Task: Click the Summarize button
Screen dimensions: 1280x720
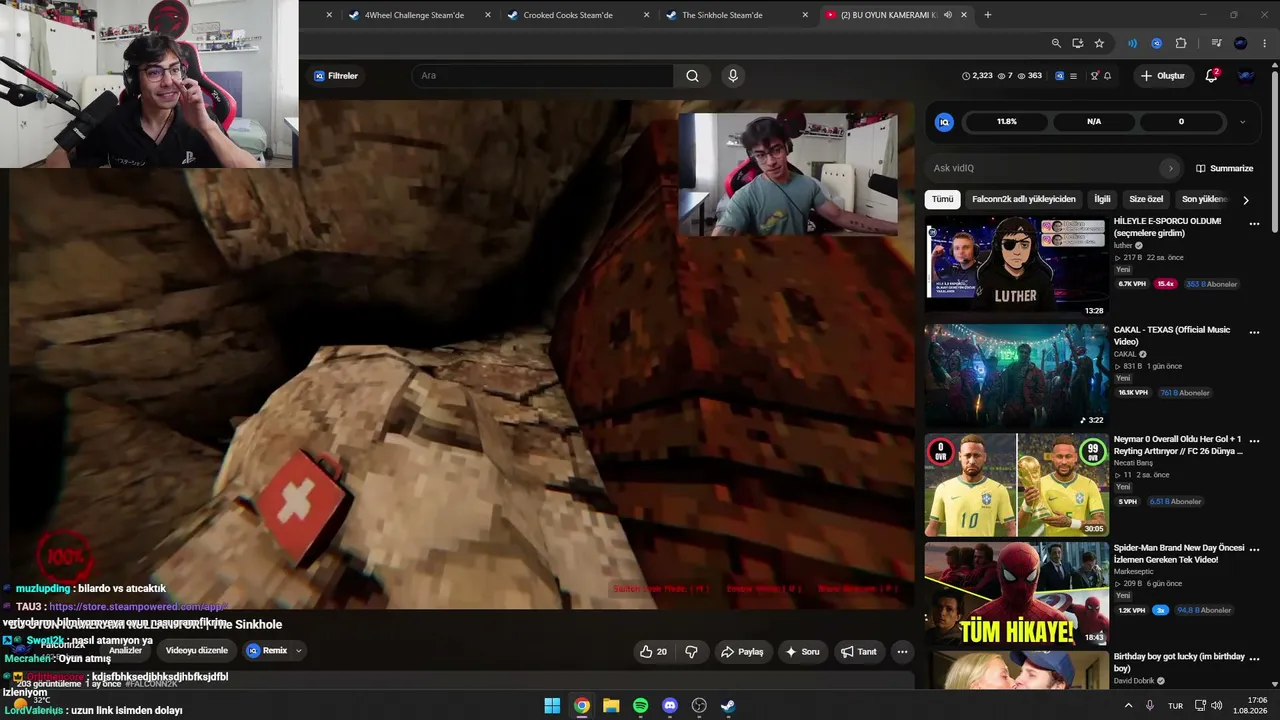Action: [x=1224, y=168]
